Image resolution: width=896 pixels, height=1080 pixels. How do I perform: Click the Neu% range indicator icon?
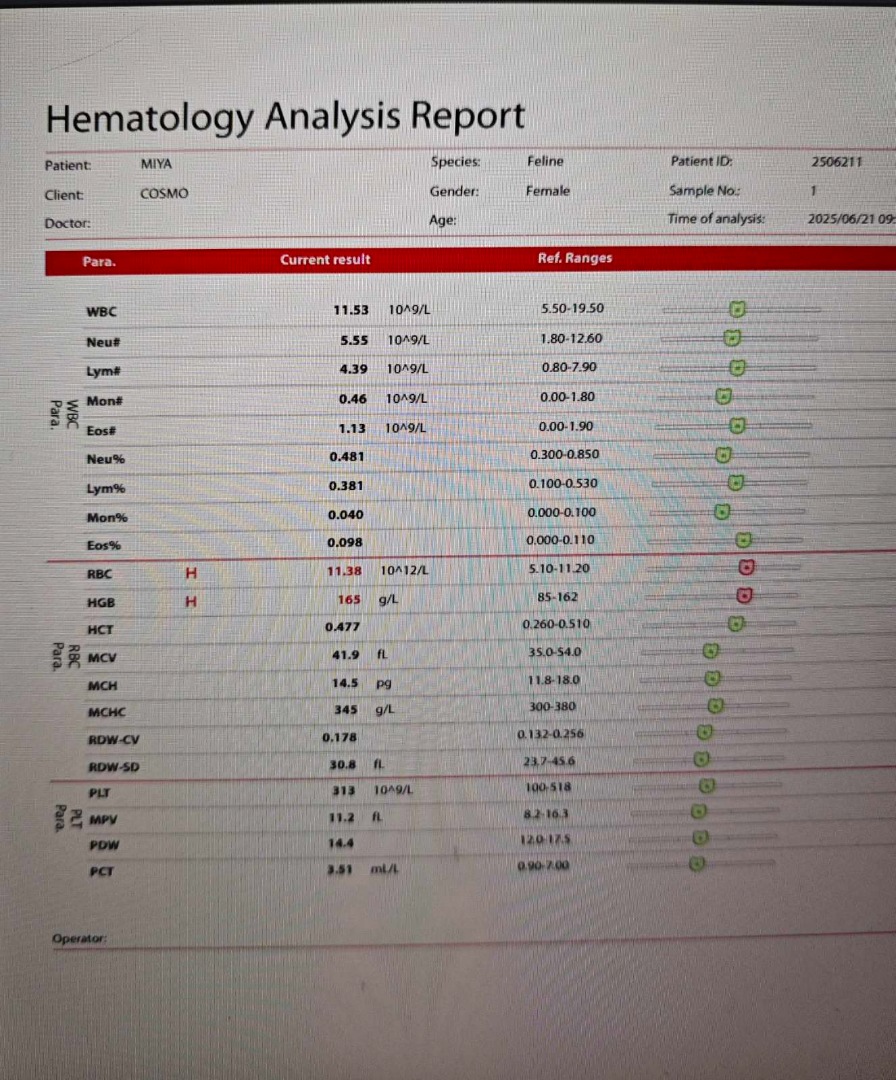click(x=723, y=455)
